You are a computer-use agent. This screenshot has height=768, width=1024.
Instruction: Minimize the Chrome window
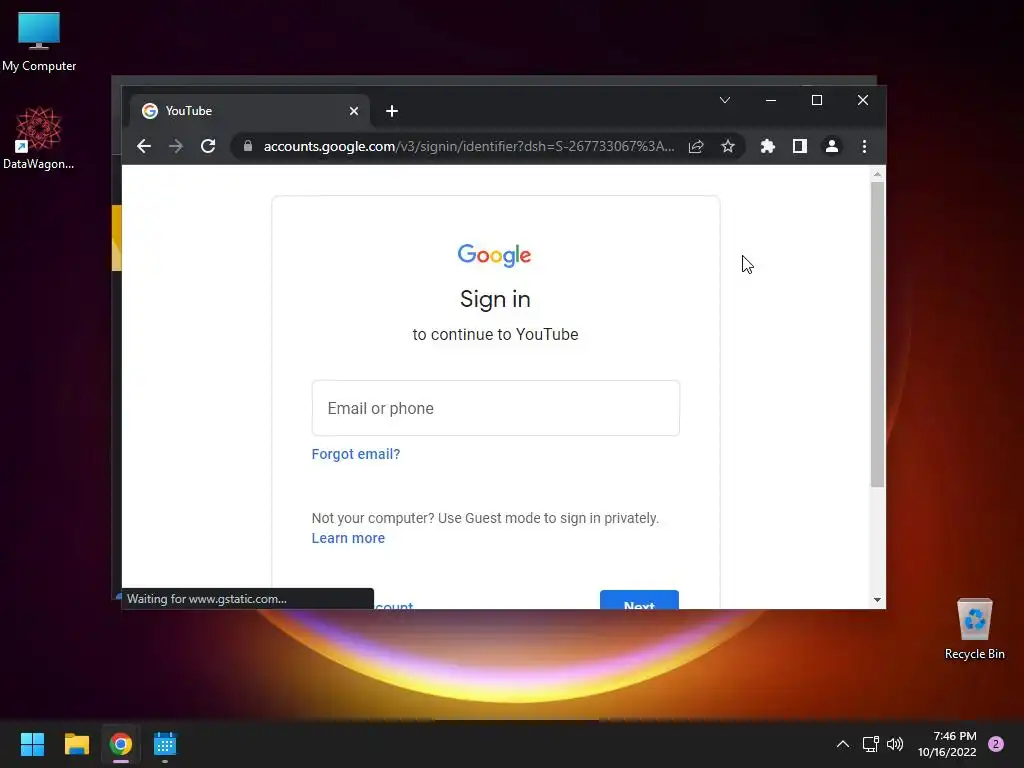(x=771, y=100)
